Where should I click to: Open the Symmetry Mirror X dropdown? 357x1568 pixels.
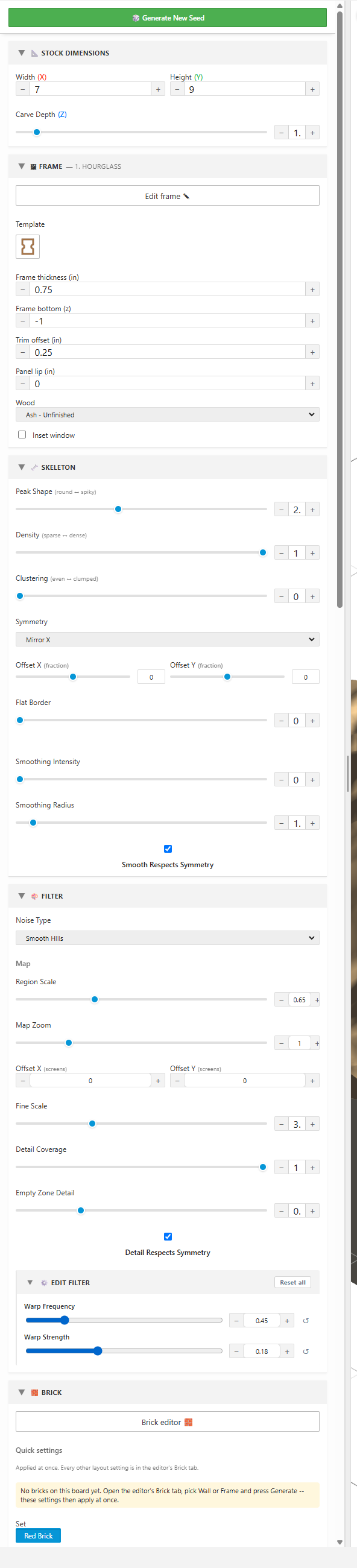(x=167, y=640)
